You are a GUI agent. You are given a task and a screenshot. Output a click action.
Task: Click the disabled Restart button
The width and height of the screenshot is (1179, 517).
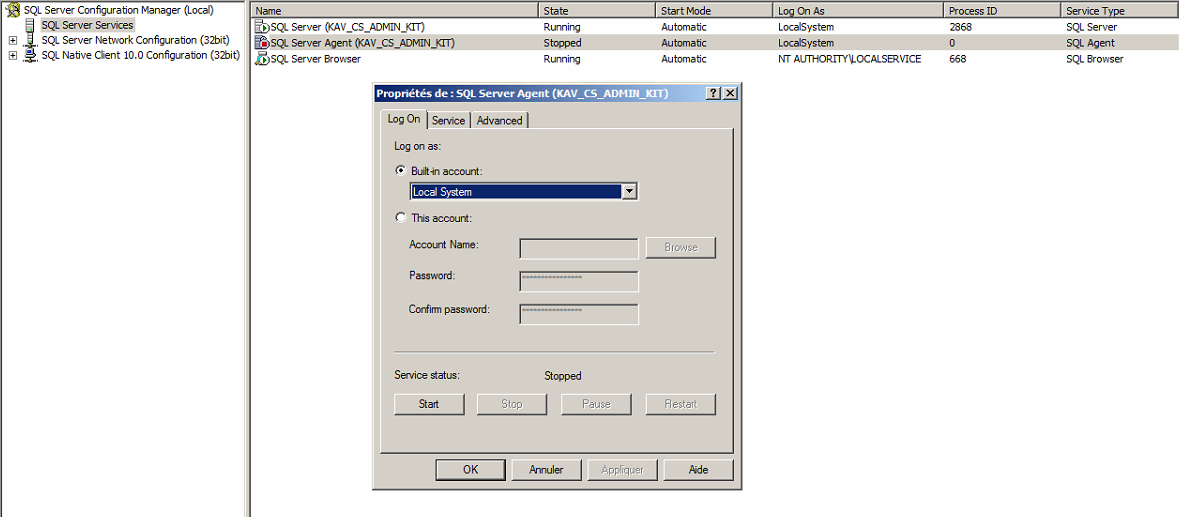pos(680,404)
